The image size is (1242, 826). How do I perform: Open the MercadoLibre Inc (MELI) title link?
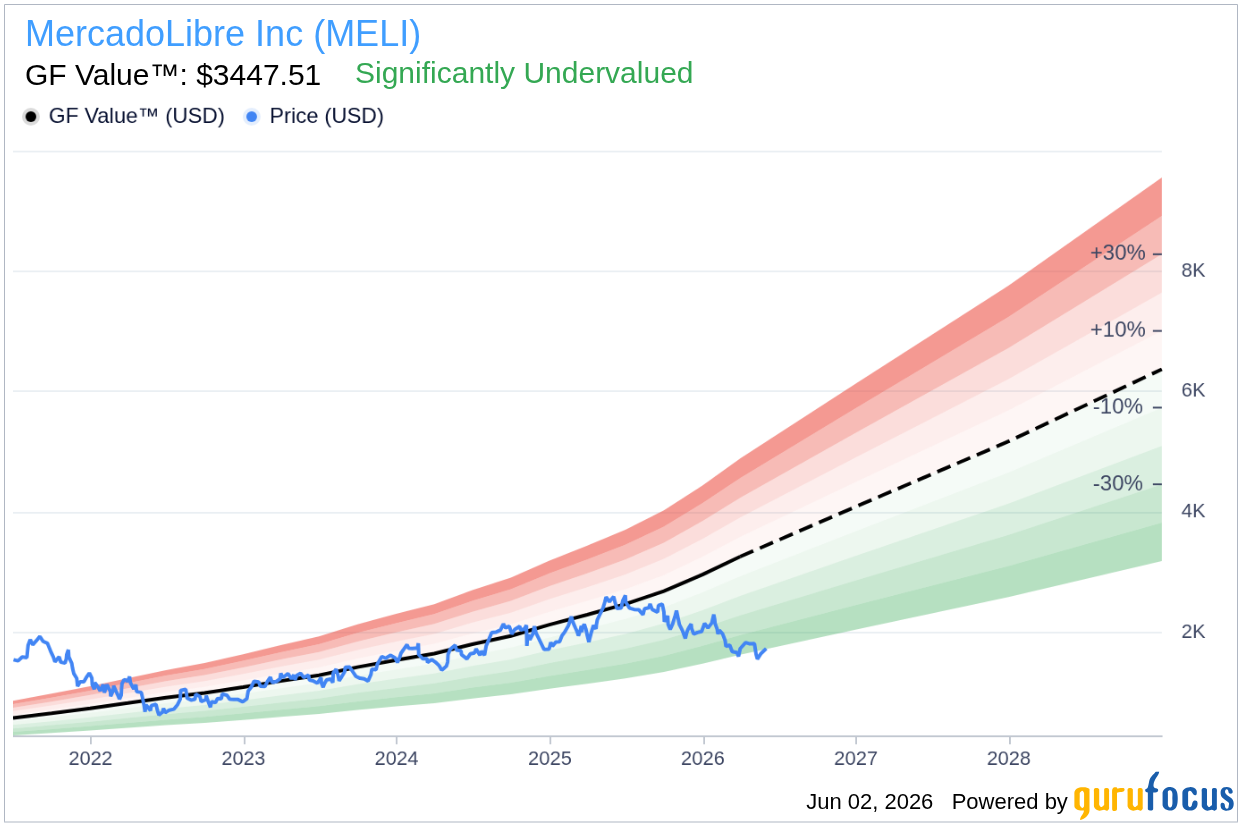tap(222, 33)
